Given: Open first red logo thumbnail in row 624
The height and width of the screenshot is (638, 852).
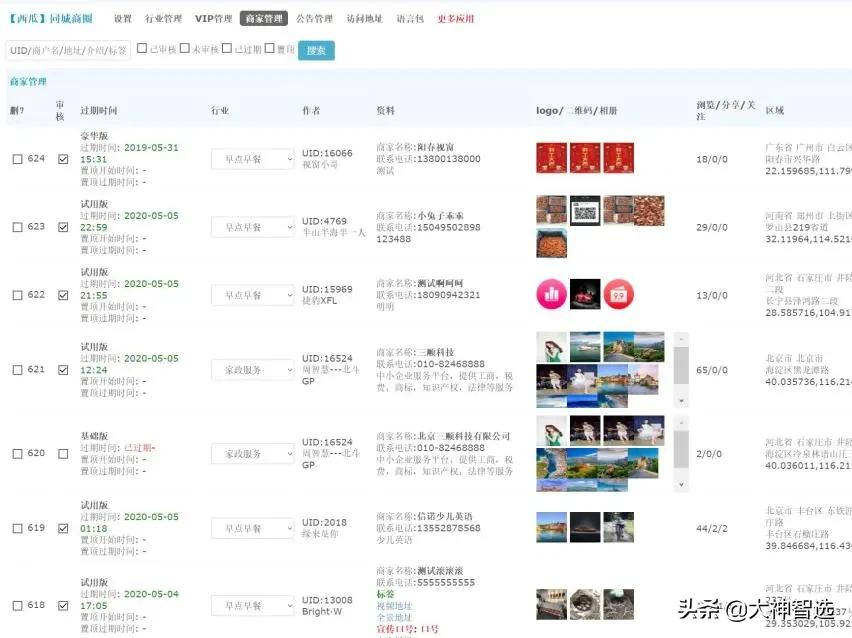Looking at the screenshot, I should click(551, 158).
